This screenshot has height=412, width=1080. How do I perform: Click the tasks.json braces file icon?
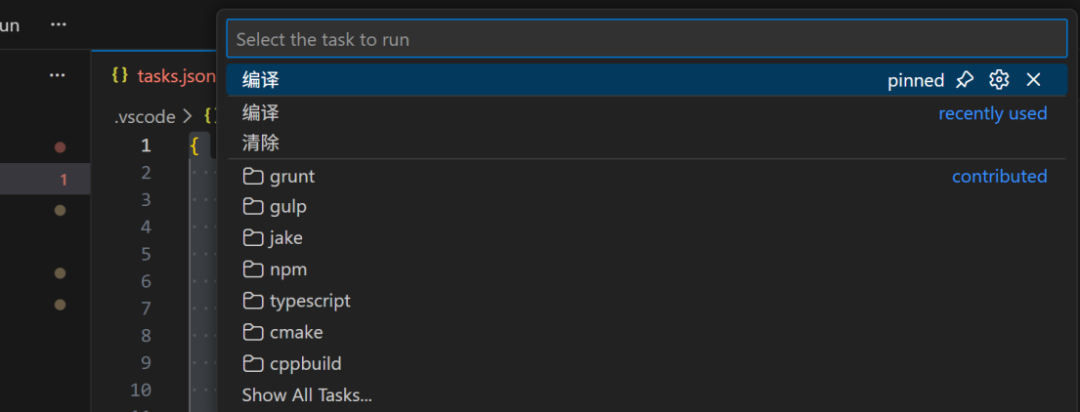(x=120, y=75)
